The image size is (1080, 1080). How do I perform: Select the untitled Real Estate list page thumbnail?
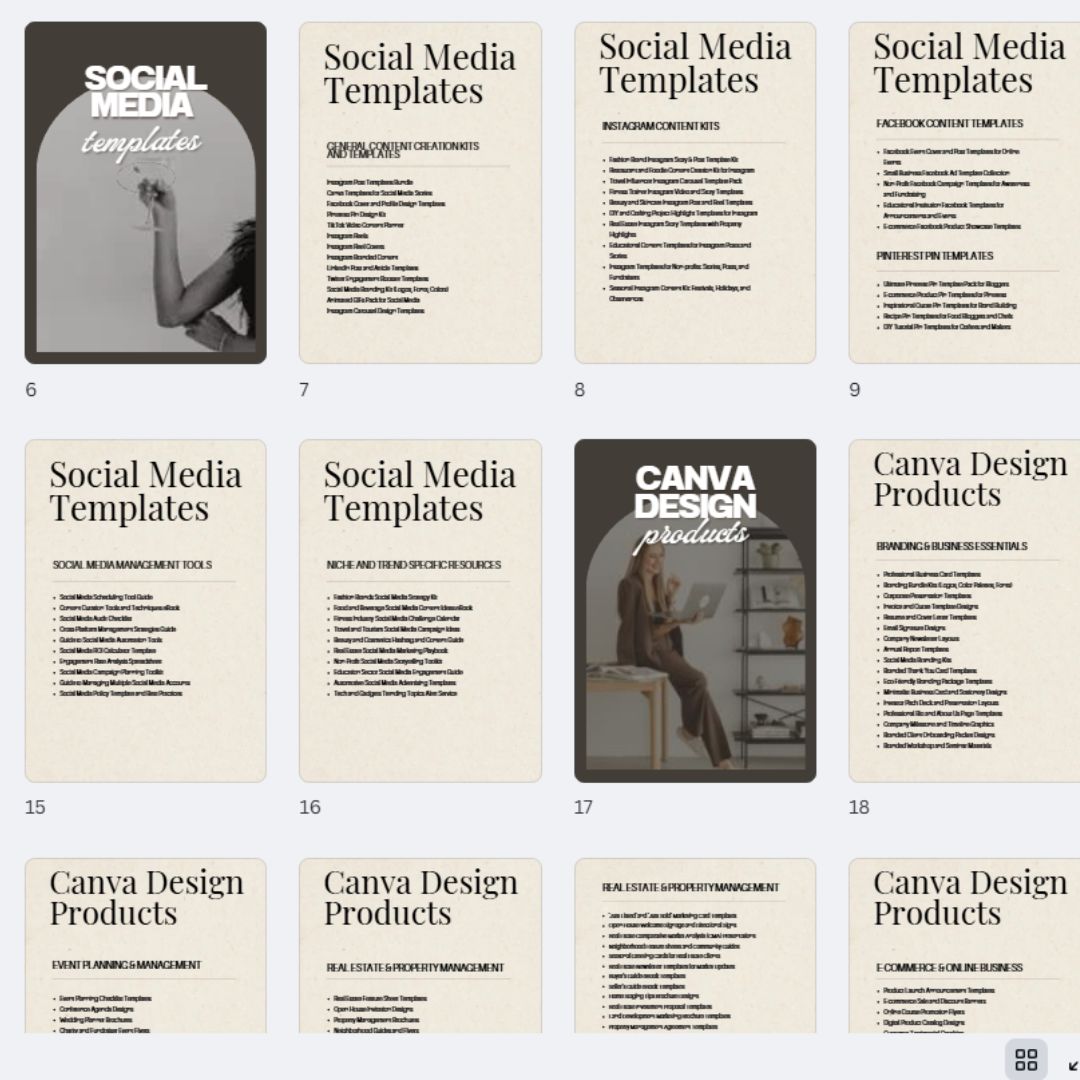[695, 945]
